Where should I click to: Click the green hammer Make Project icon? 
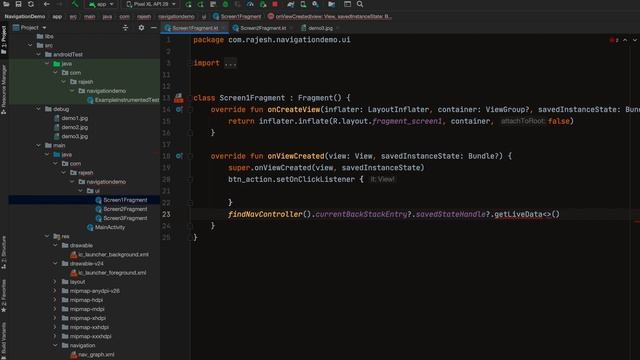click(75, 4)
